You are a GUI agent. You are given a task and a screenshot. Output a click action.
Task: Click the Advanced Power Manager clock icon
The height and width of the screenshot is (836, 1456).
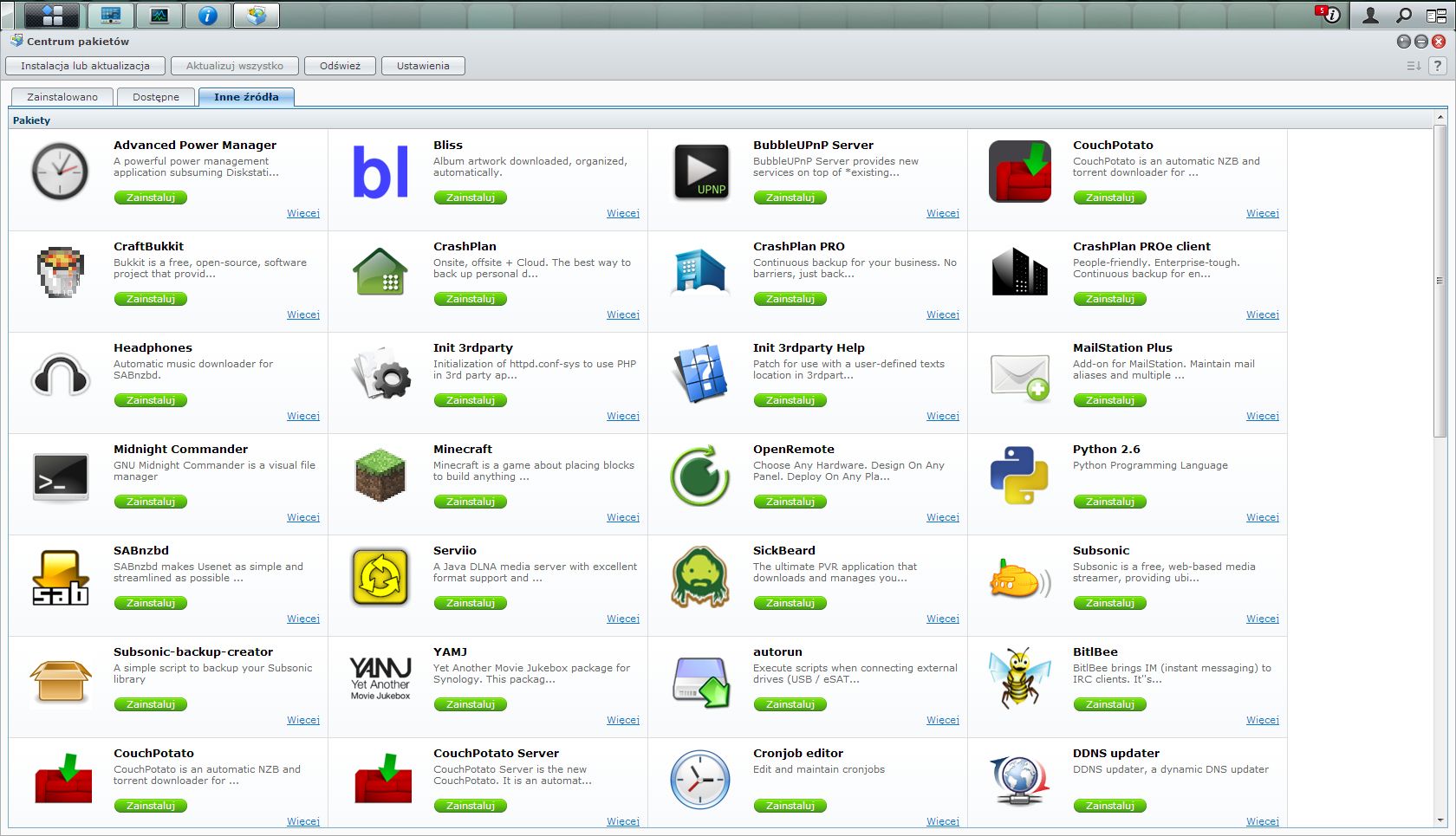pyautogui.click(x=60, y=172)
